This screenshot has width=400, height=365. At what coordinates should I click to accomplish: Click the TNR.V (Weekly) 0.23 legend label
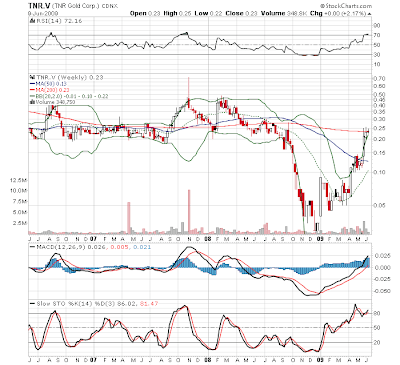pyautogui.click(x=69, y=77)
